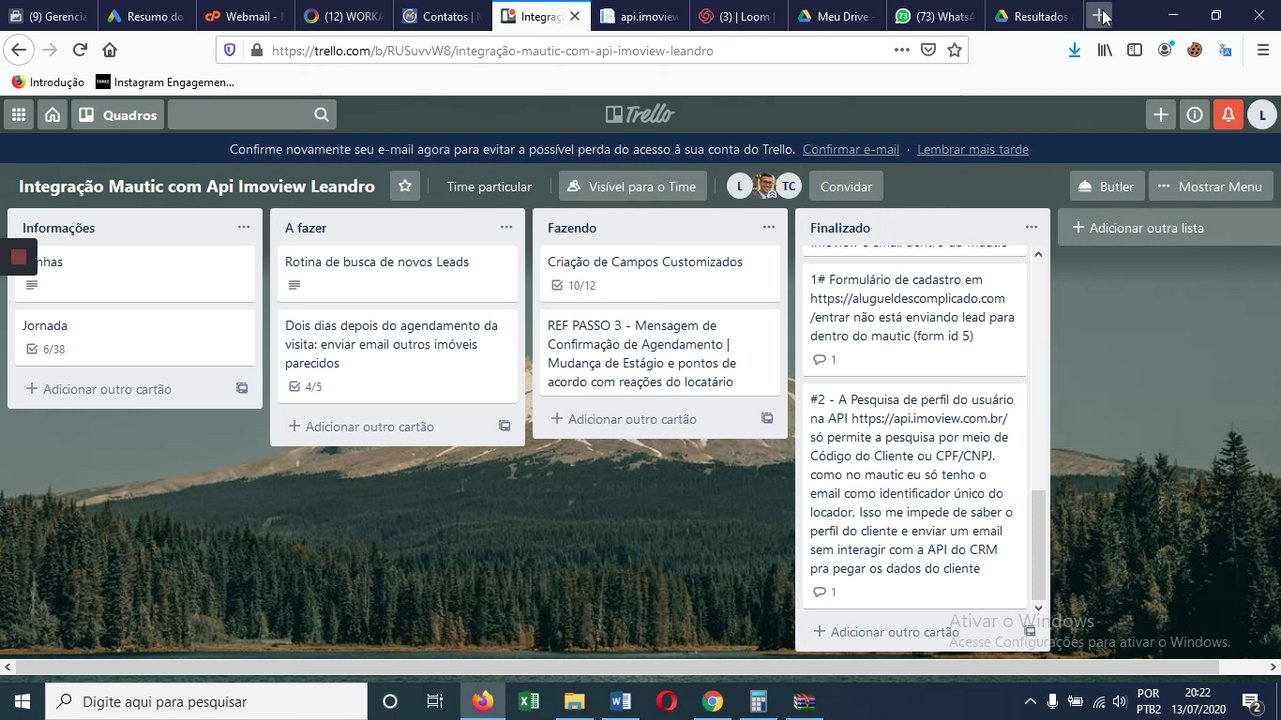Click the Convidar button
This screenshot has width=1281, height=720.
pos(846,186)
